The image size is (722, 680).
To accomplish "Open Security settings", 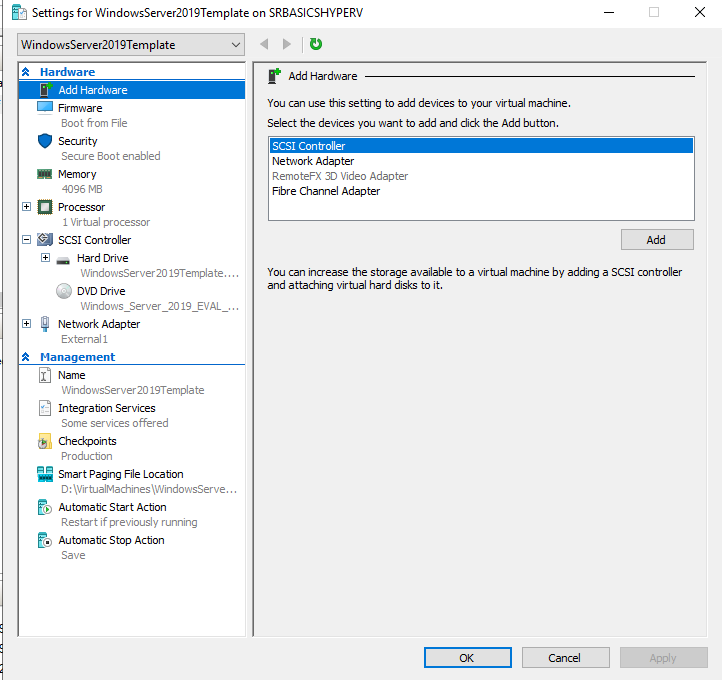I will pyautogui.click(x=78, y=141).
